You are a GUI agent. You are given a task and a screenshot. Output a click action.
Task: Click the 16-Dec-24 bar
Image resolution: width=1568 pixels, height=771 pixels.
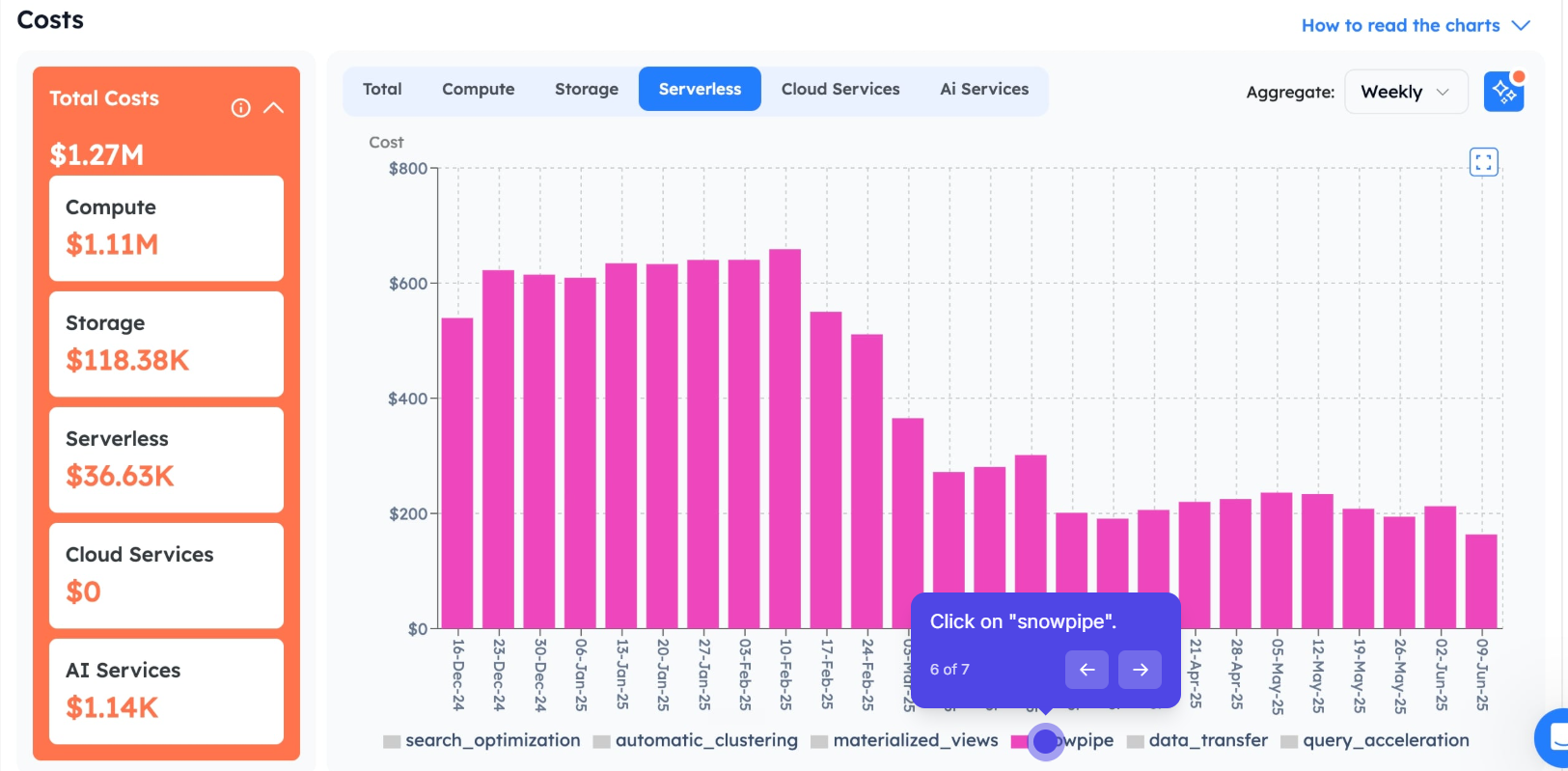457,473
